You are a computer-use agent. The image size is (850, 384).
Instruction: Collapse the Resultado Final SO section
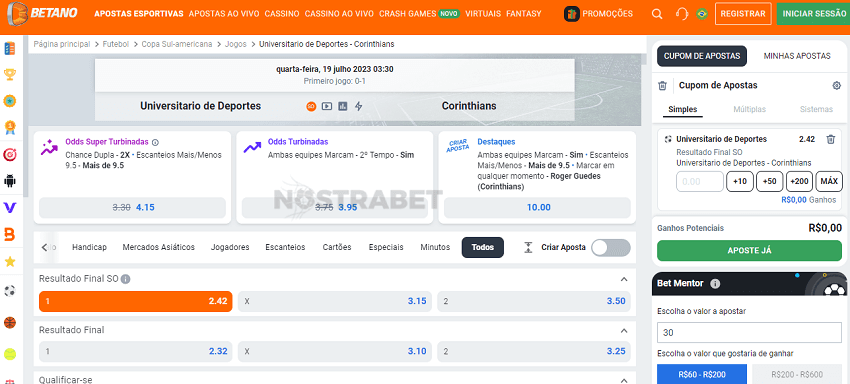624,279
